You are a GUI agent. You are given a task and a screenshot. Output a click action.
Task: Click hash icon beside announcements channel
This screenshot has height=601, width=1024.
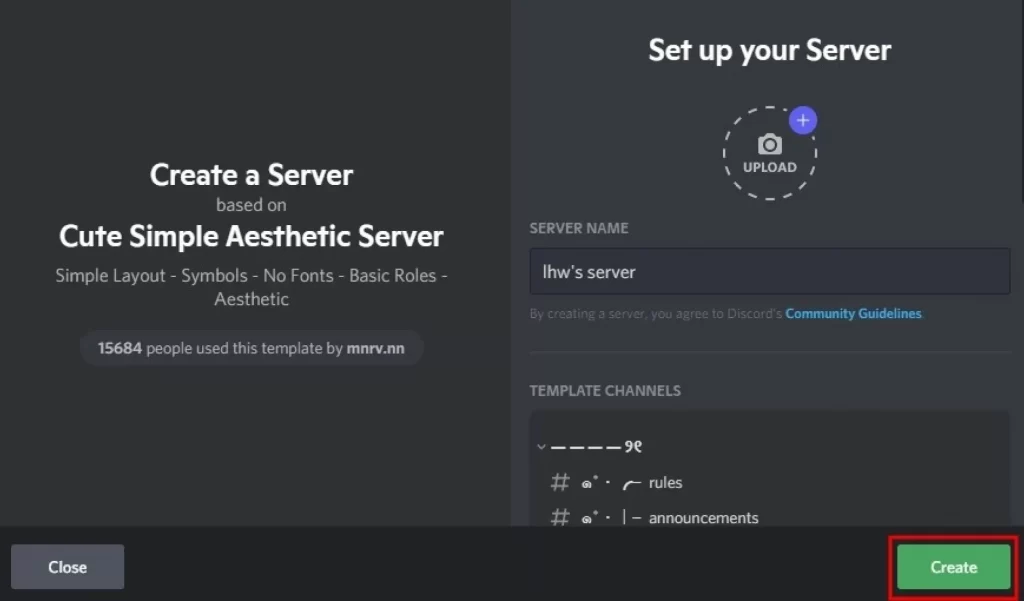coord(560,517)
